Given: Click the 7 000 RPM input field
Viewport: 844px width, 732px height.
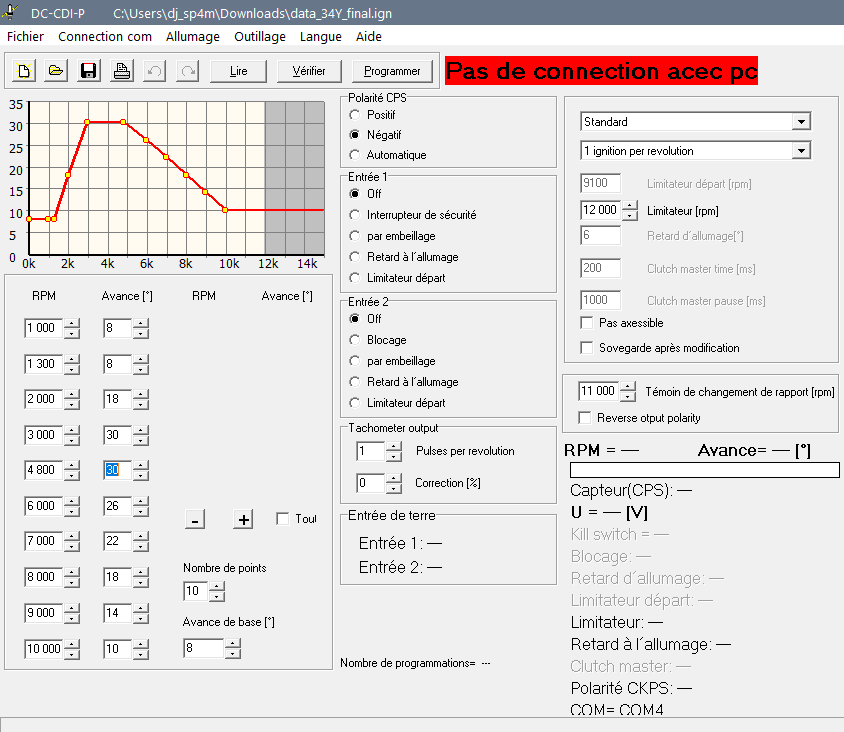Looking at the screenshot, I should [x=43, y=540].
